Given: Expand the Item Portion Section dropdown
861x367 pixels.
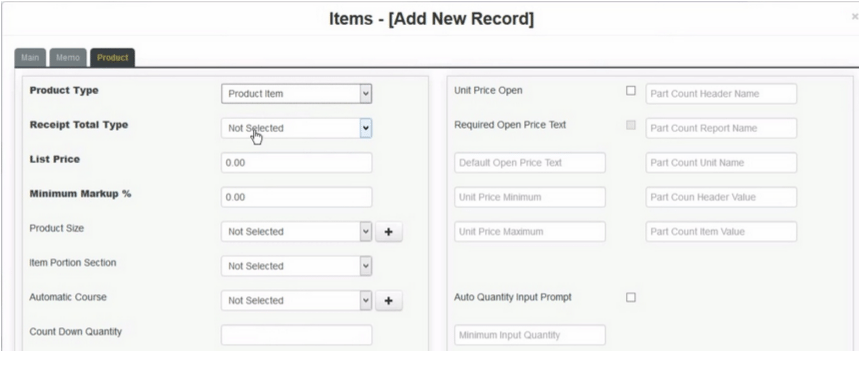Looking at the screenshot, I should [297, 266].
